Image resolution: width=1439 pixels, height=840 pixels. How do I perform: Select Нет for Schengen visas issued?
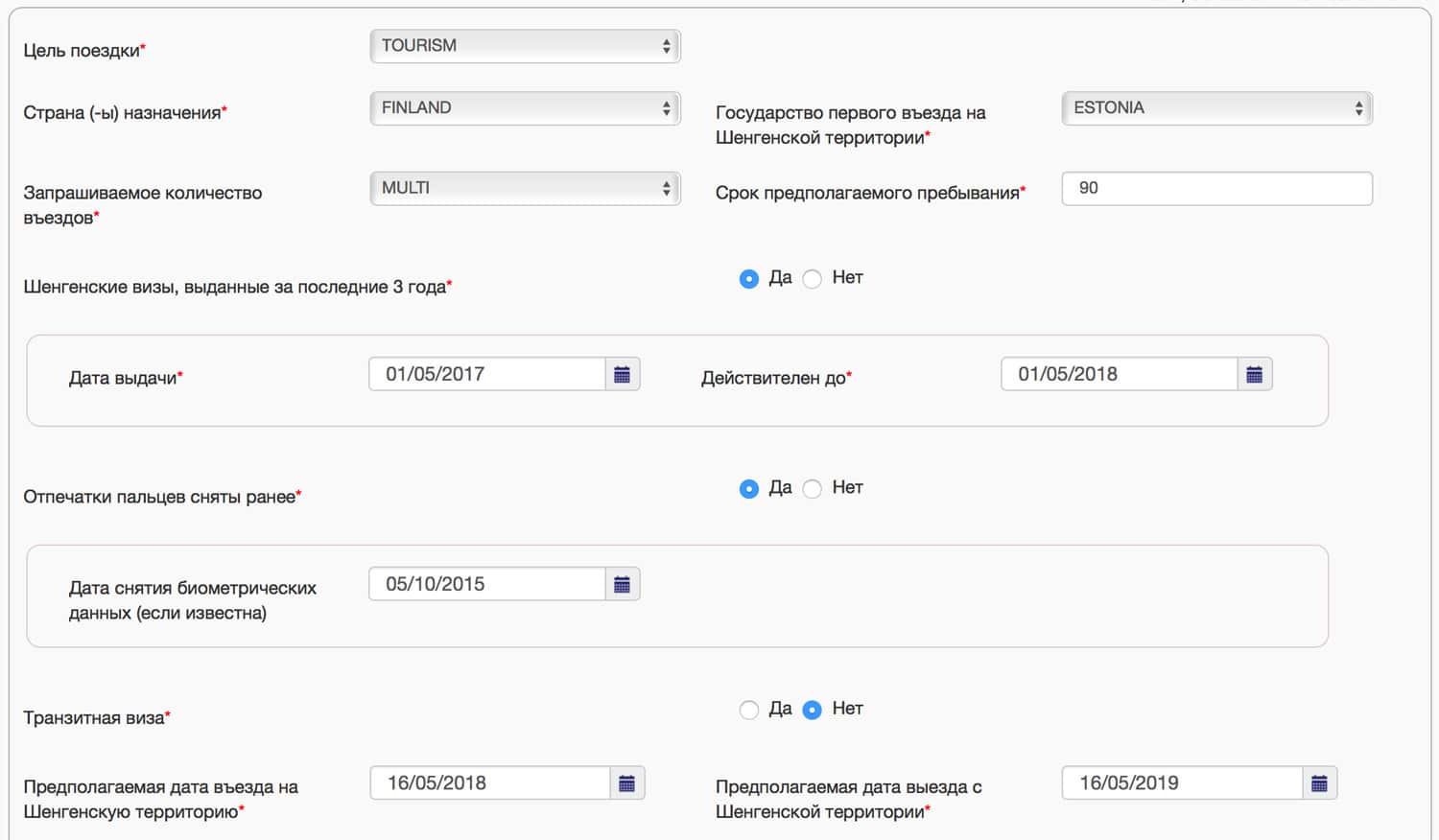(x=812, y=279)
